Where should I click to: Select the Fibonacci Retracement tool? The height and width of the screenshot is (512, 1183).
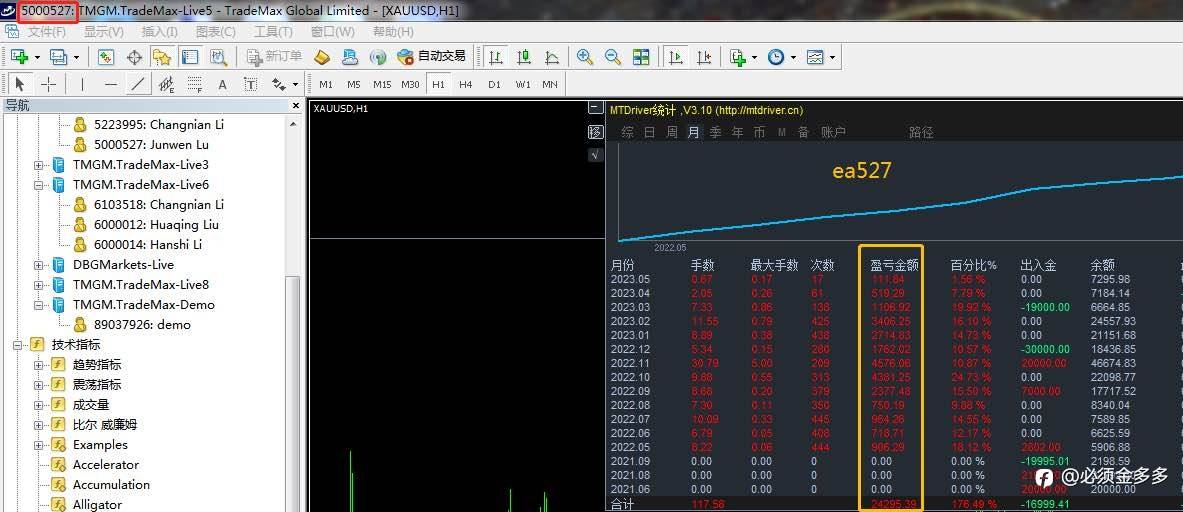point(195,84)
